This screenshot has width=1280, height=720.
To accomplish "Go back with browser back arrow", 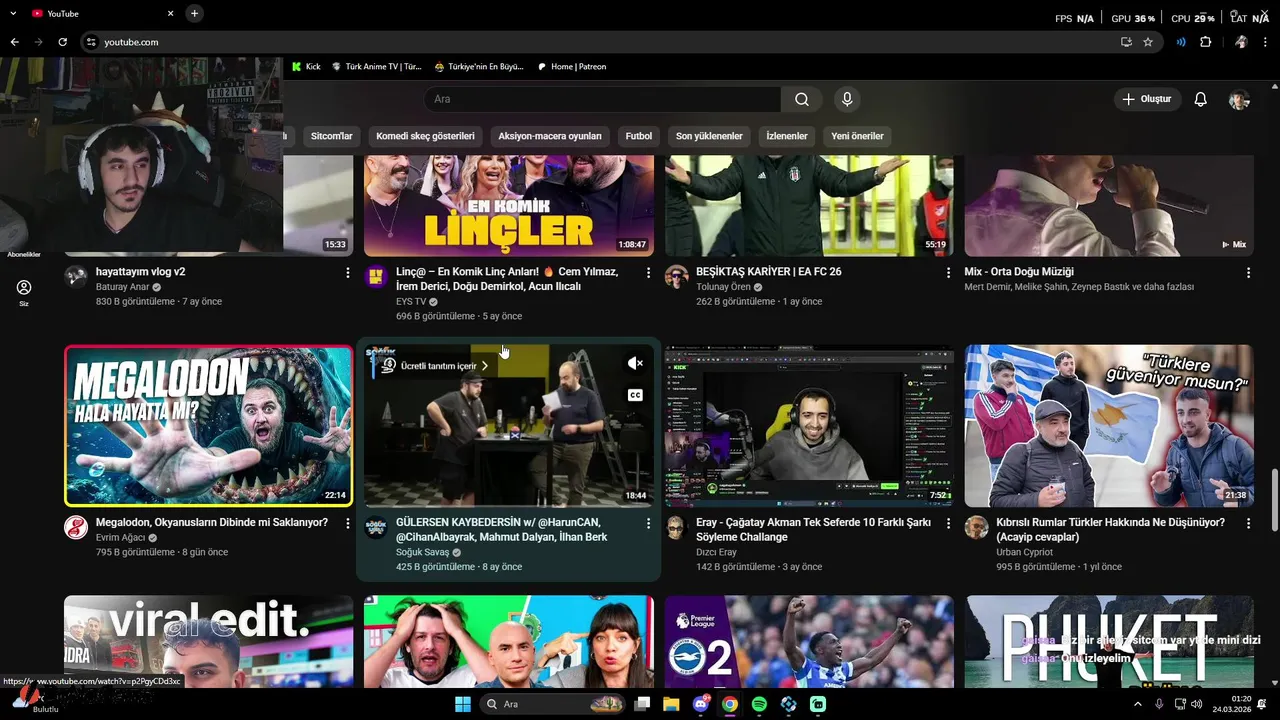I will (x=15, y=42).
